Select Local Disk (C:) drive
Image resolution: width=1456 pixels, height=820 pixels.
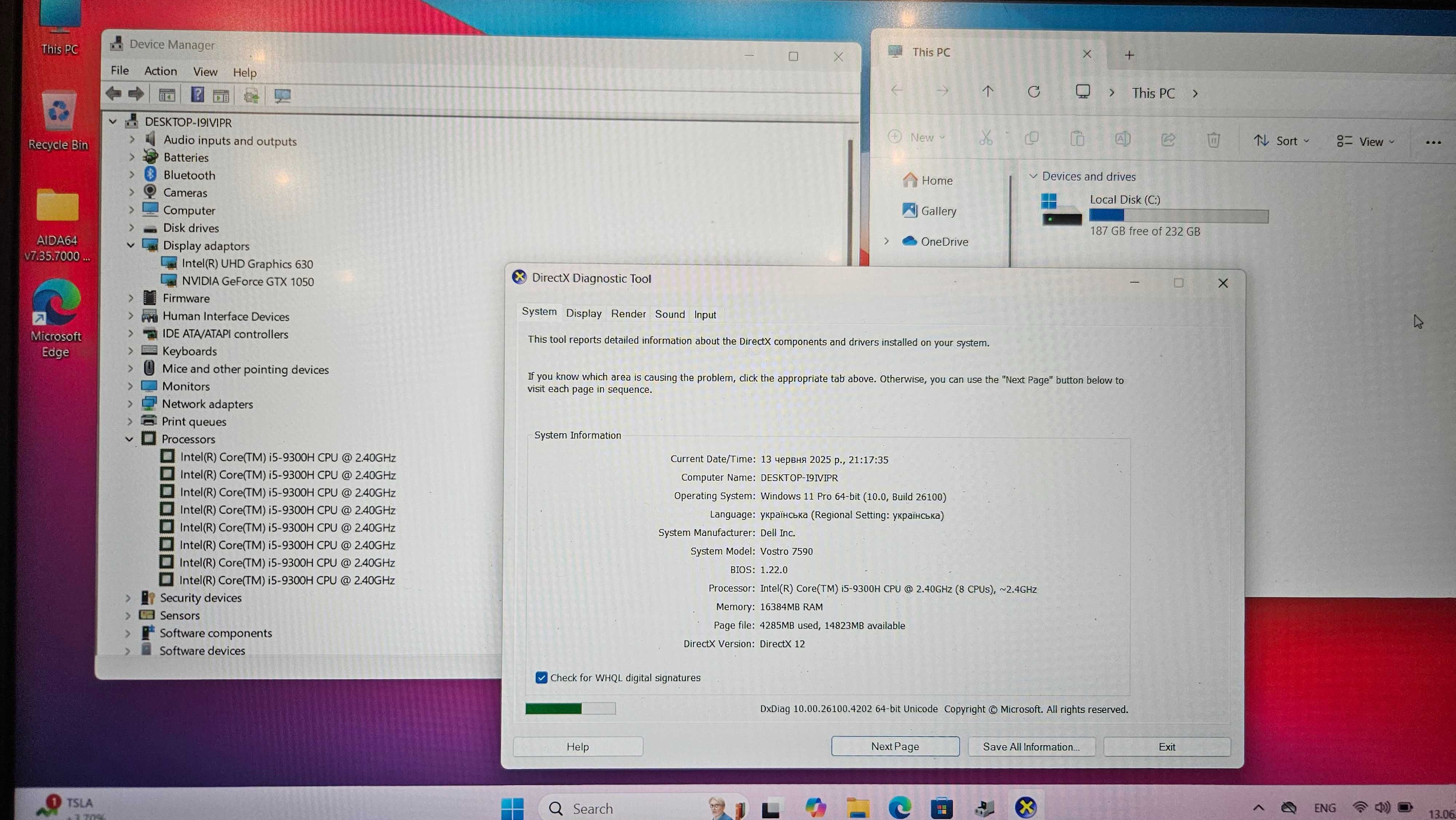click(x=1154, y=215)
